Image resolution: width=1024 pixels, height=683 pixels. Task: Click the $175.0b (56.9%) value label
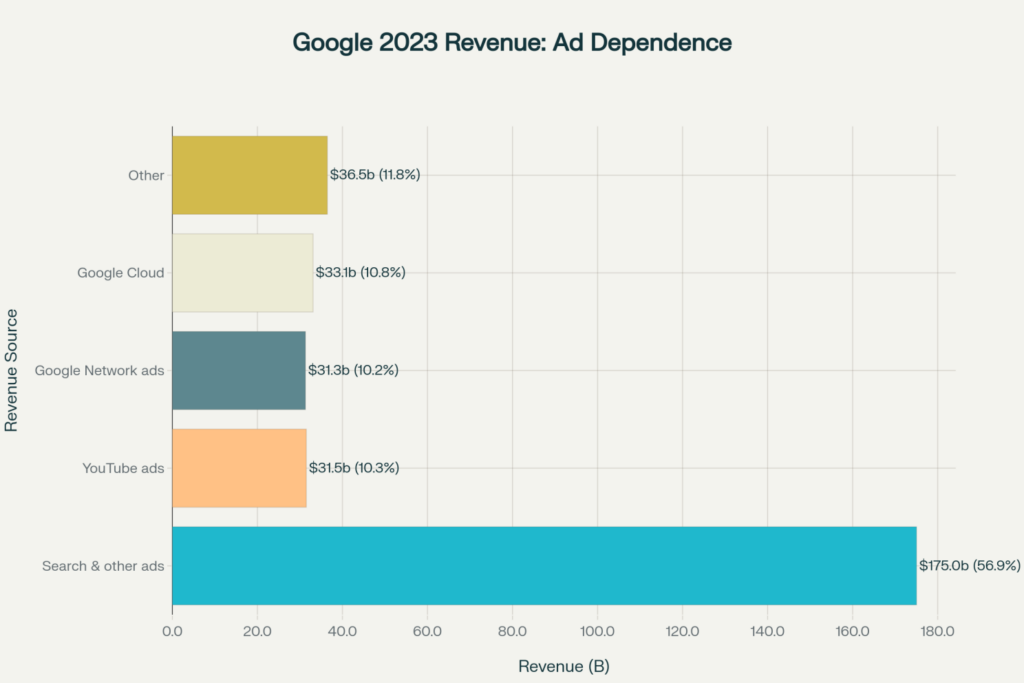click(x=969, y=566)
